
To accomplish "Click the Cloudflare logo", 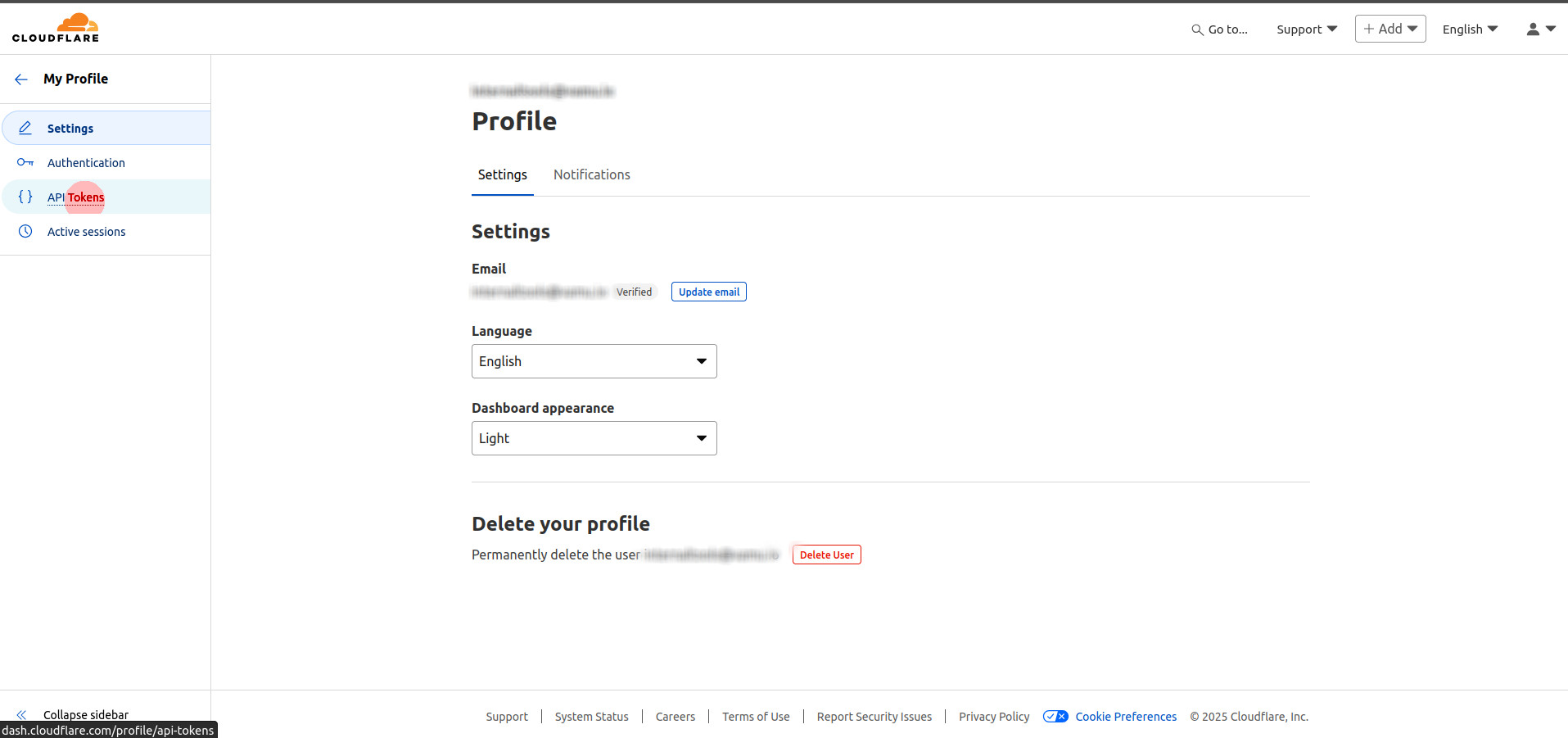I will coord(56,28).
